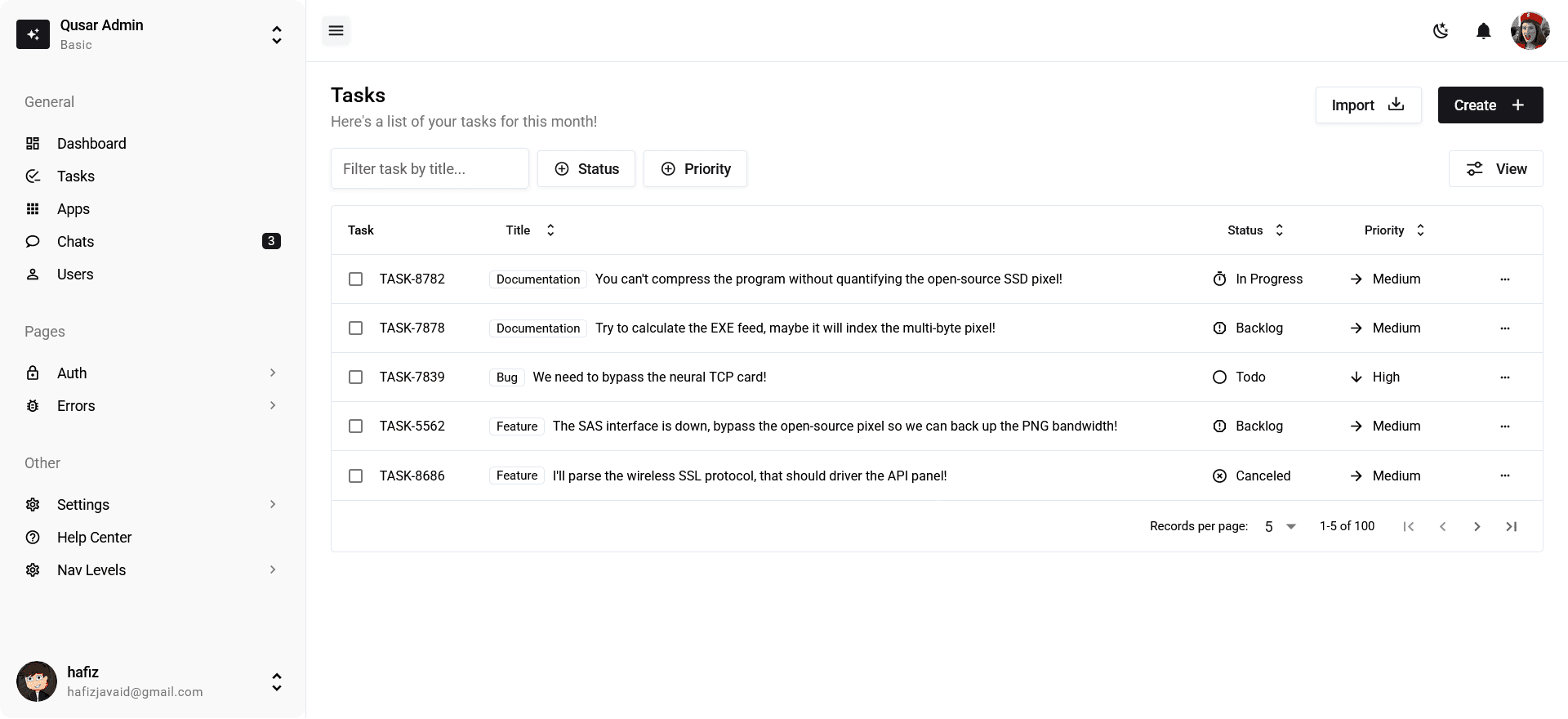1568x719 pixels.
Task: Open records per page dropdown
Action: (1280, 527)
